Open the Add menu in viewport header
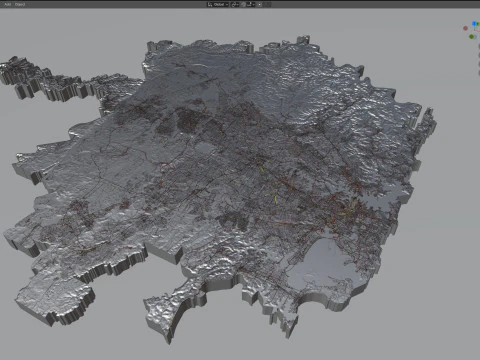Image resolution: width=480 pixels, height=360 pixels. coord(7,4)
